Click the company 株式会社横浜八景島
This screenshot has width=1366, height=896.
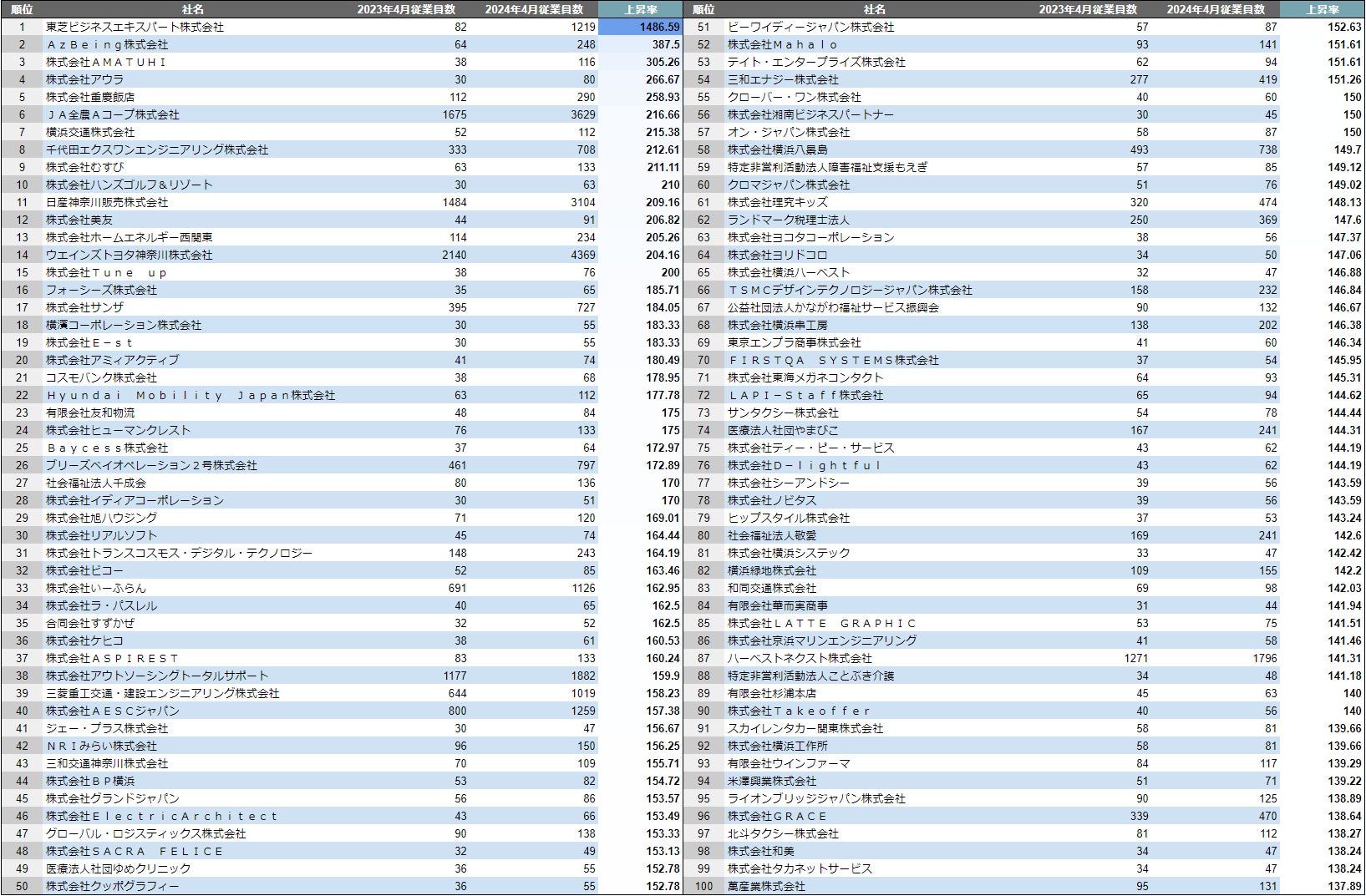coord(777,149)
